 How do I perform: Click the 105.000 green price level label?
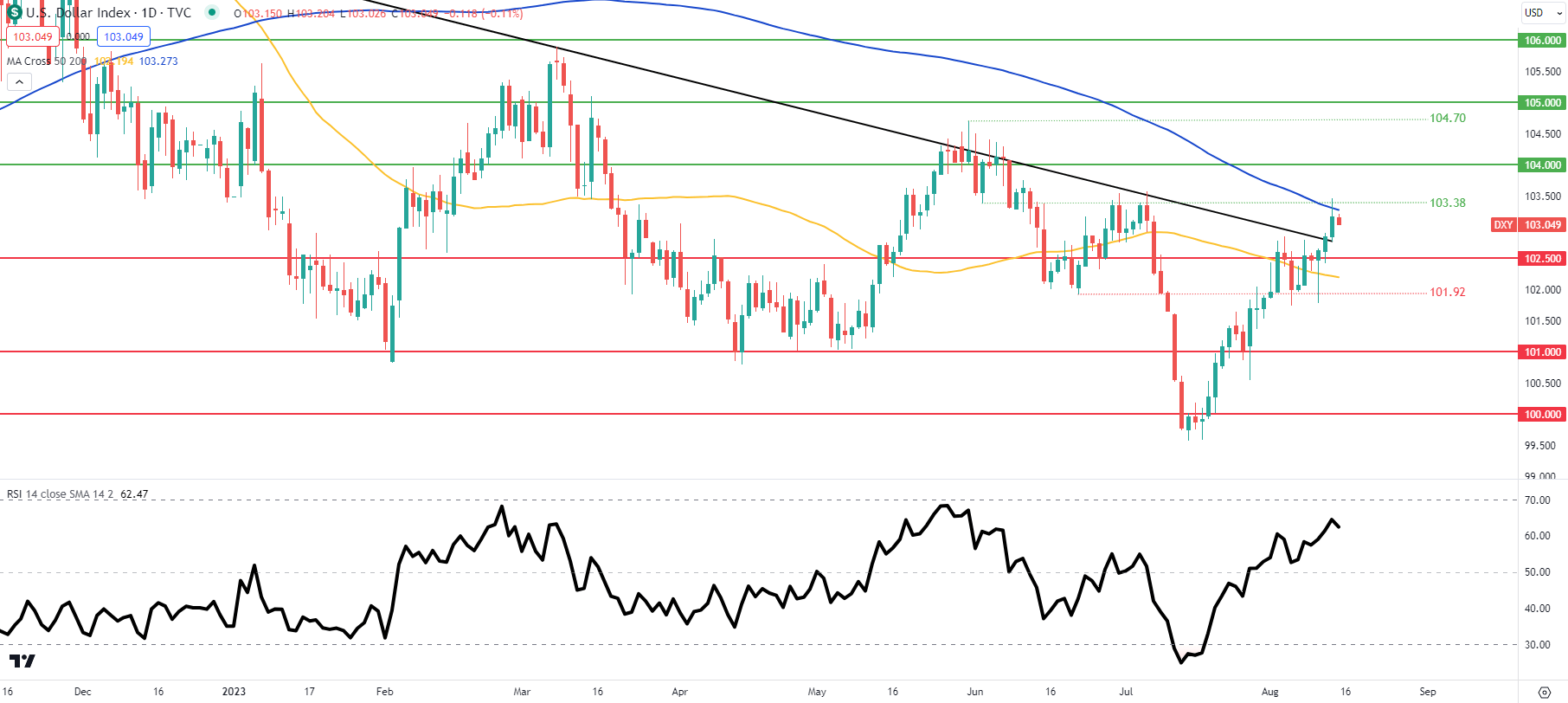coord(1542,103)
